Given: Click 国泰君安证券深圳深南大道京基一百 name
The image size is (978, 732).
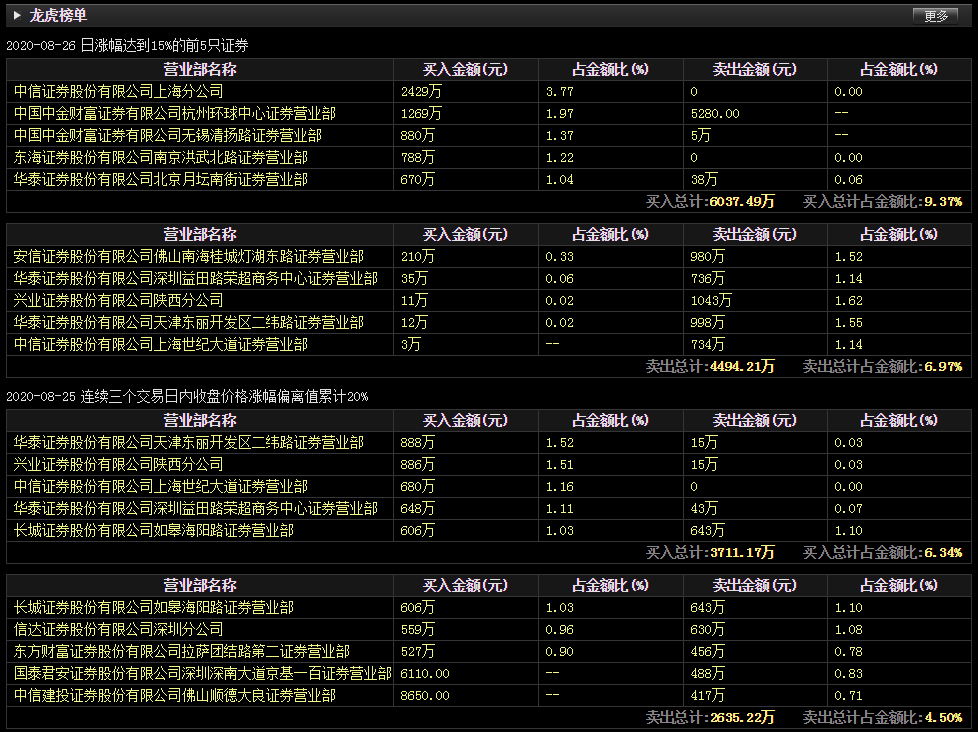Looking at the screenshot, I should tap(203, 673).
